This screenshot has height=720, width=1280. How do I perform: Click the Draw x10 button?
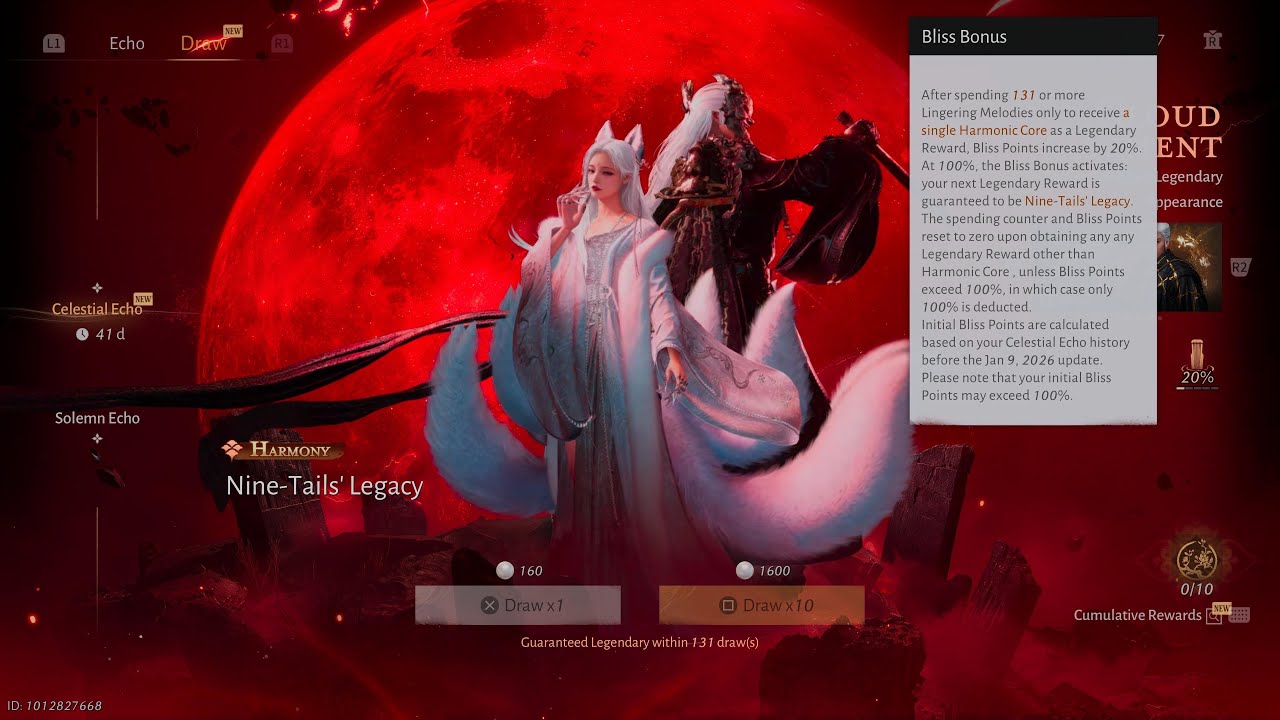coord(761,605)
